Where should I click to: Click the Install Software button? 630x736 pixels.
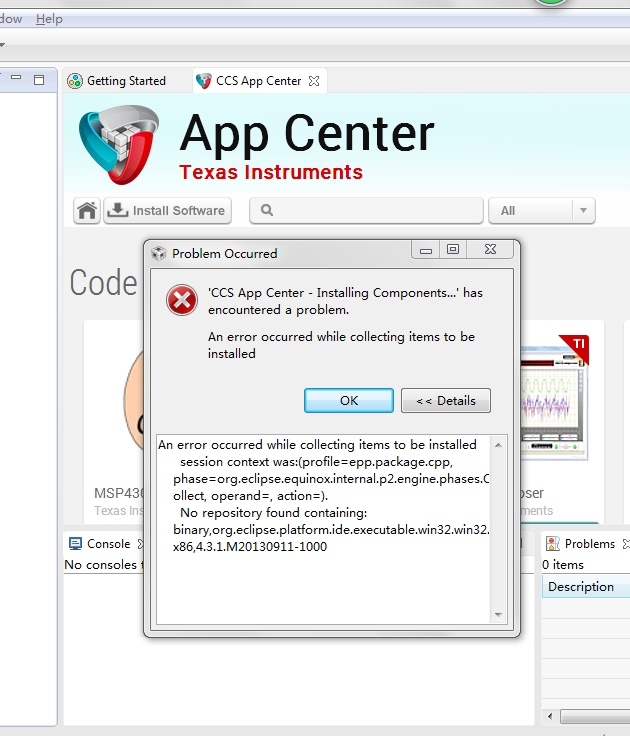click(168, 210)
